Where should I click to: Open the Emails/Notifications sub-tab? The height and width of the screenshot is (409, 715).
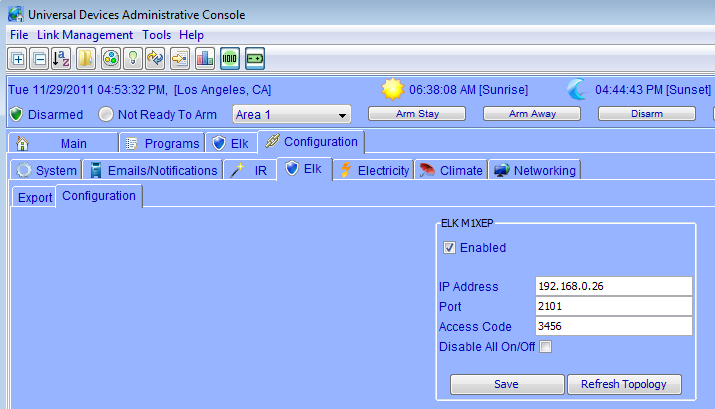click(153, 170)
